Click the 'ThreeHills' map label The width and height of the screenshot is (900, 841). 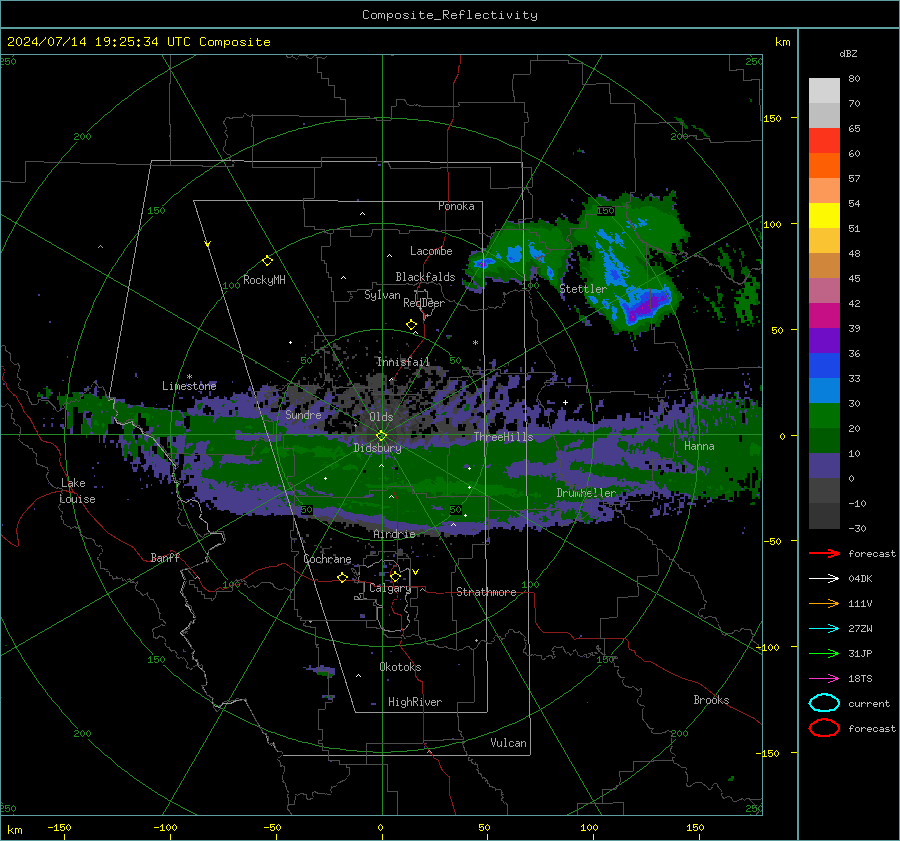click(503, 437)
